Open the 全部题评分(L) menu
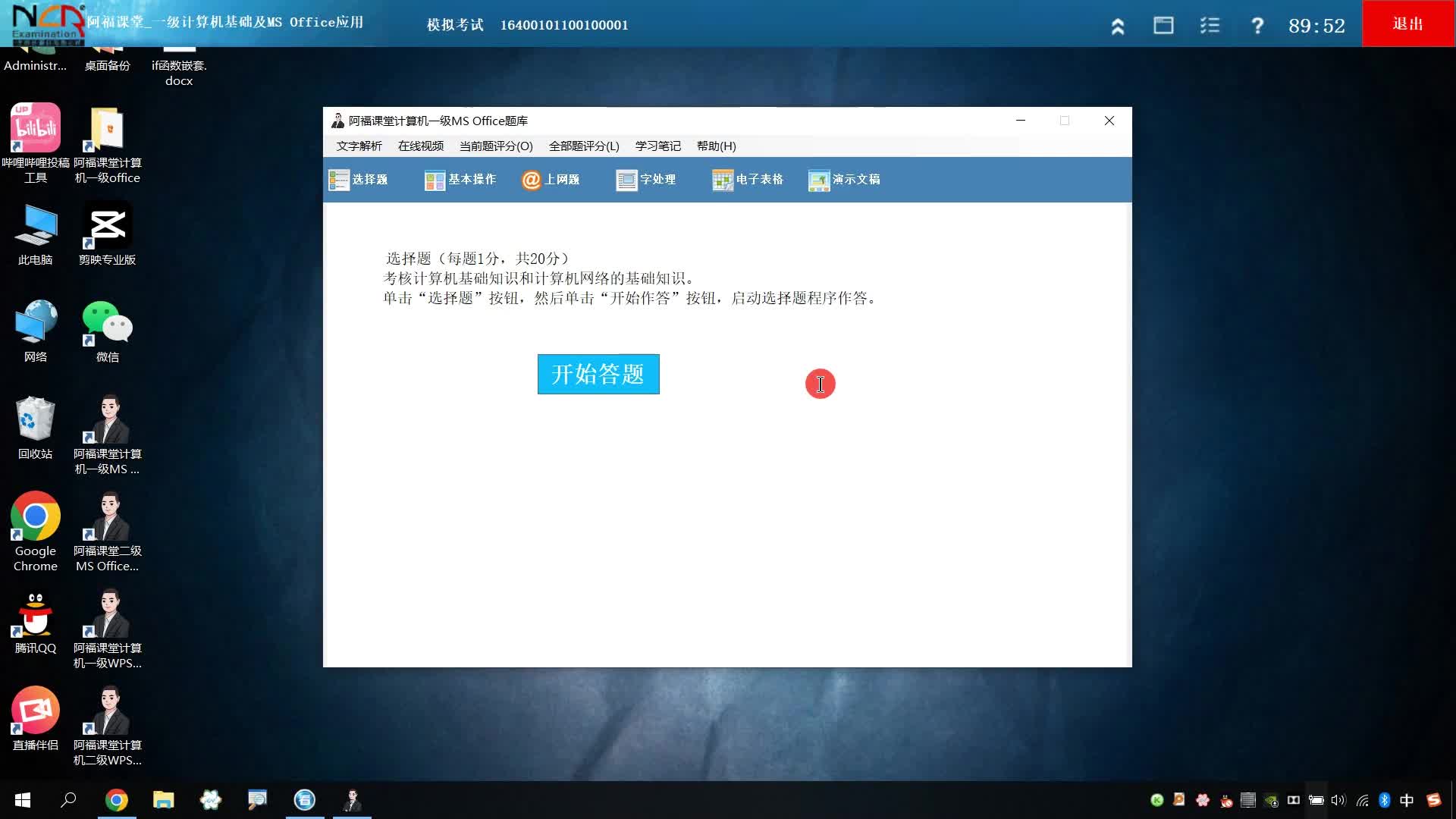 584,146
